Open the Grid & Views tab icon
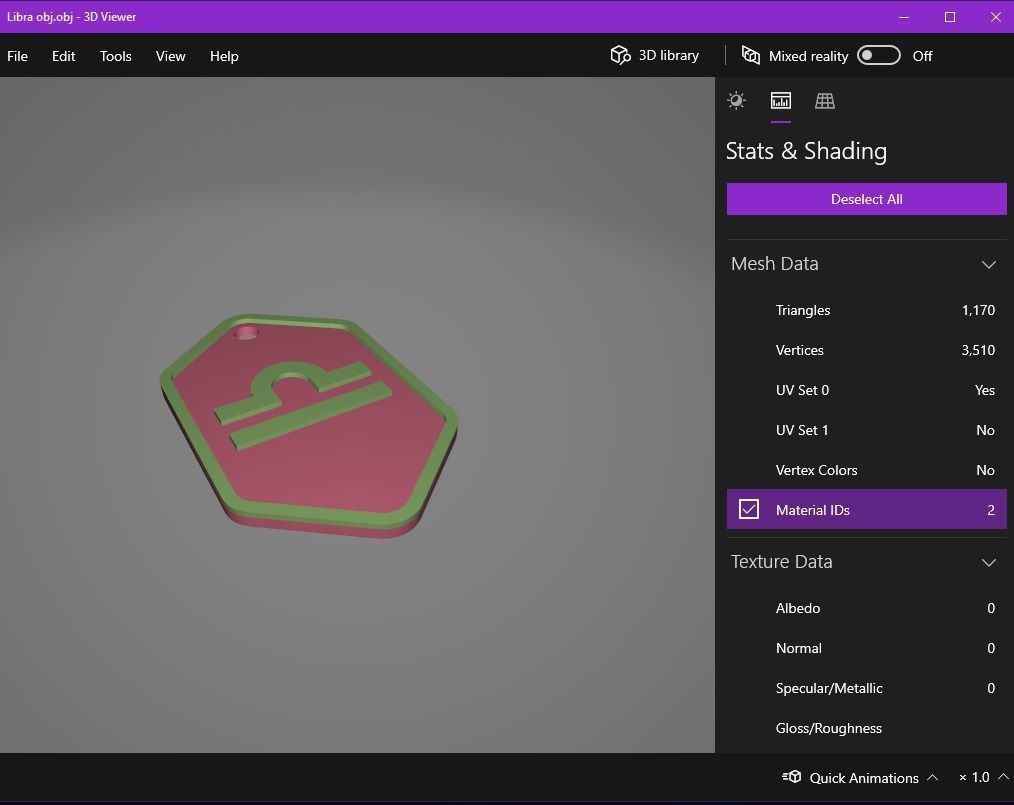Viewport: 1014px width, 805px height. 825,101
